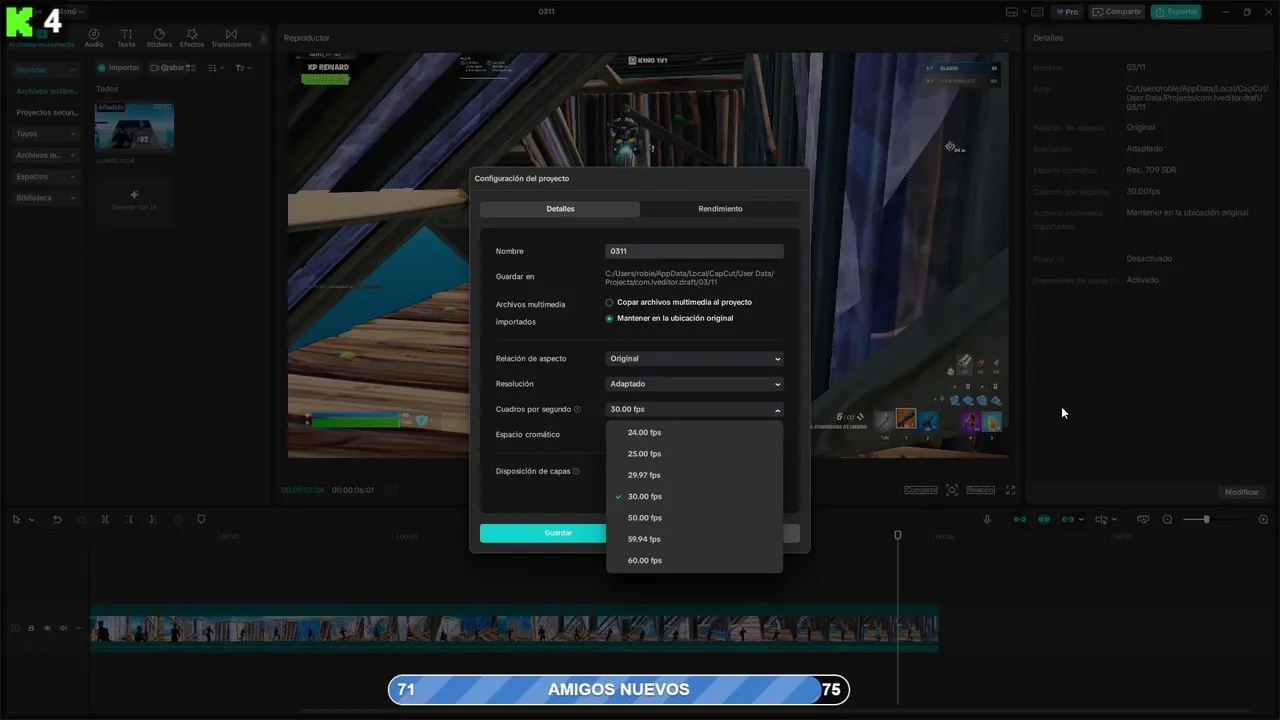Toggle the main track magnet icon
Image resolution: width=1280 pixels, height=720 pixels.
pyautogui.click(x=1020, y=519)
